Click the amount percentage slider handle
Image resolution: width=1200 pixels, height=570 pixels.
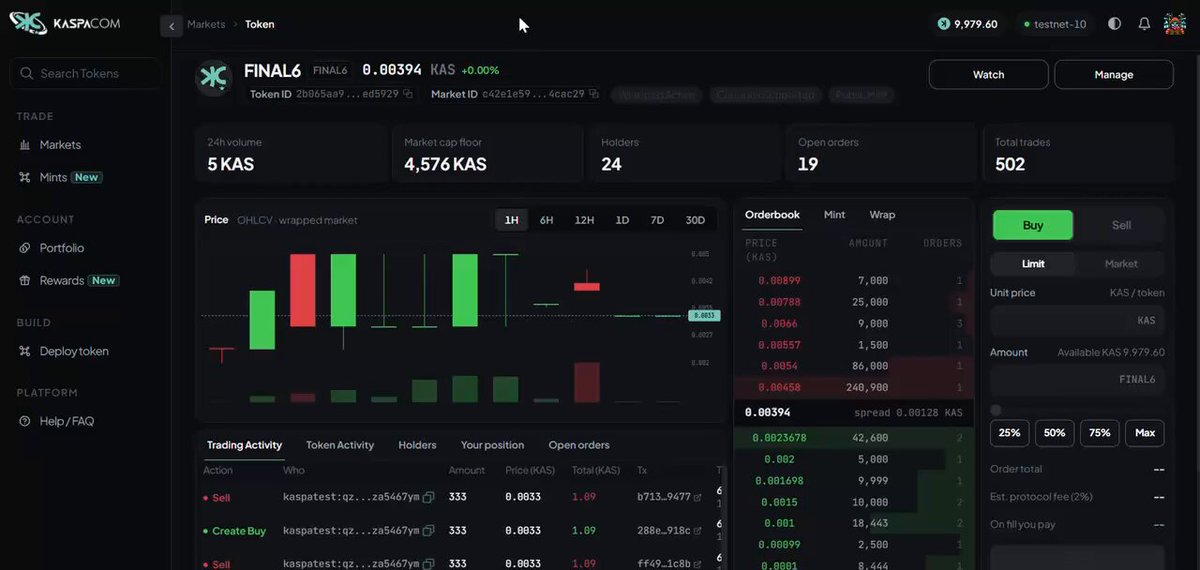coord(995,410)
